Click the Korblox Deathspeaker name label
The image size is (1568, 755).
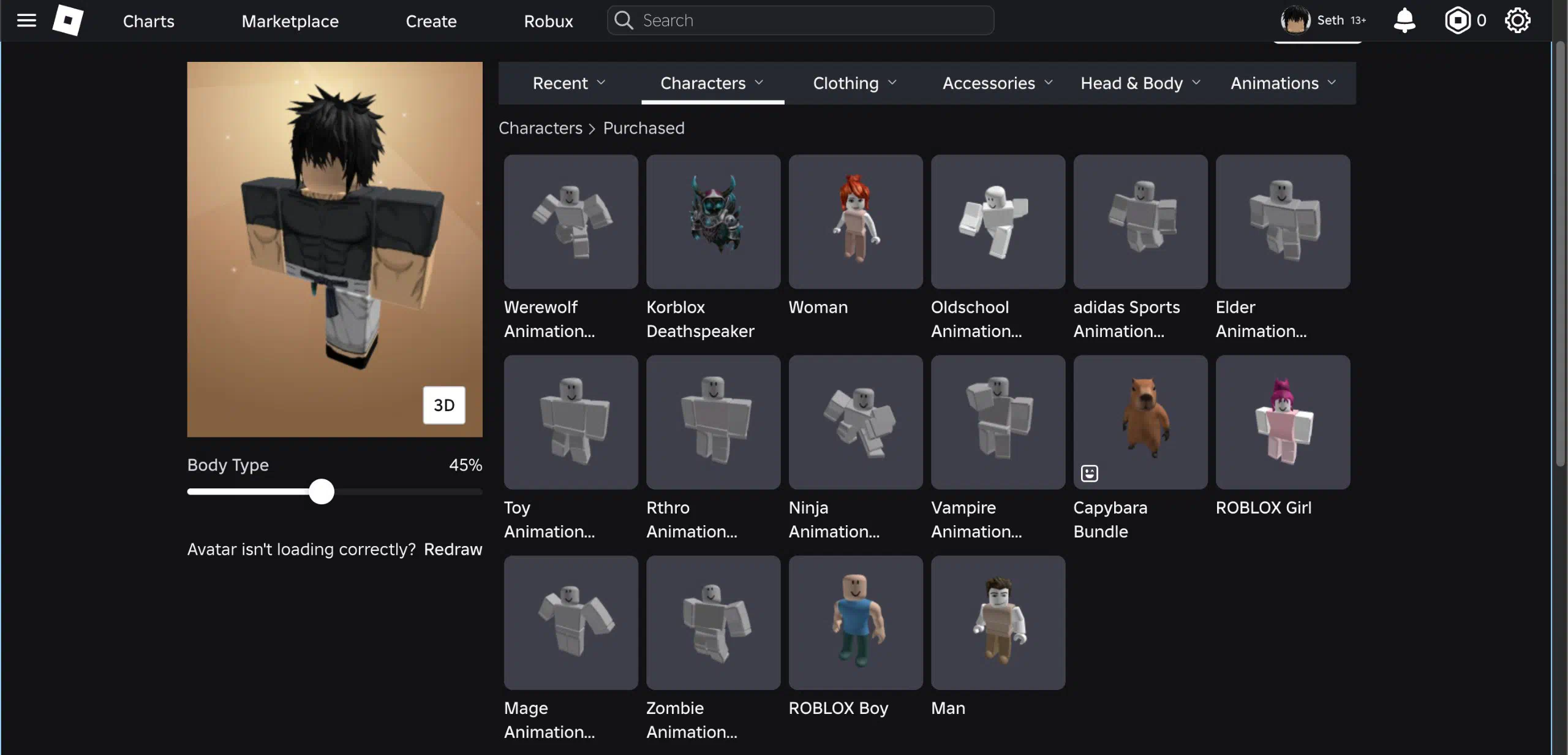(x=700, y=319)
